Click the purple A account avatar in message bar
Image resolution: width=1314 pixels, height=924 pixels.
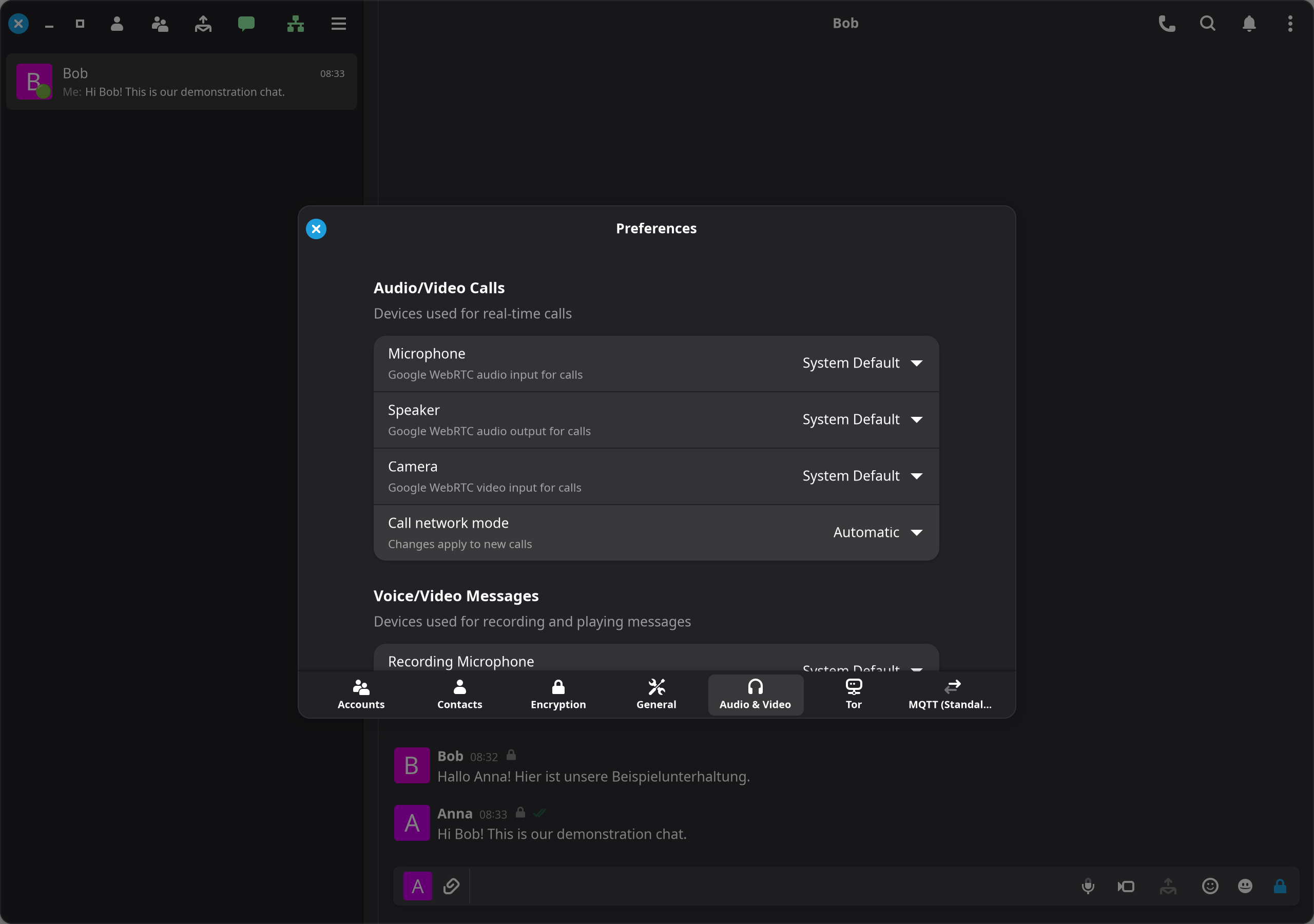coord(418,886)
